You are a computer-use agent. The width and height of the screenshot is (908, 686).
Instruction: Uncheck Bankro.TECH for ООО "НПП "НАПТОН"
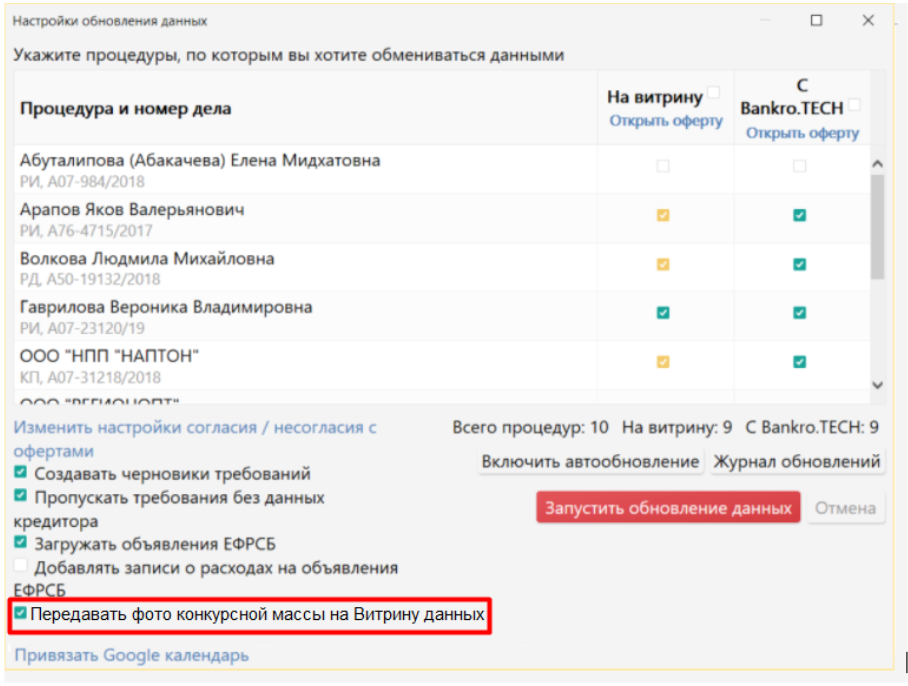(799, 362)
